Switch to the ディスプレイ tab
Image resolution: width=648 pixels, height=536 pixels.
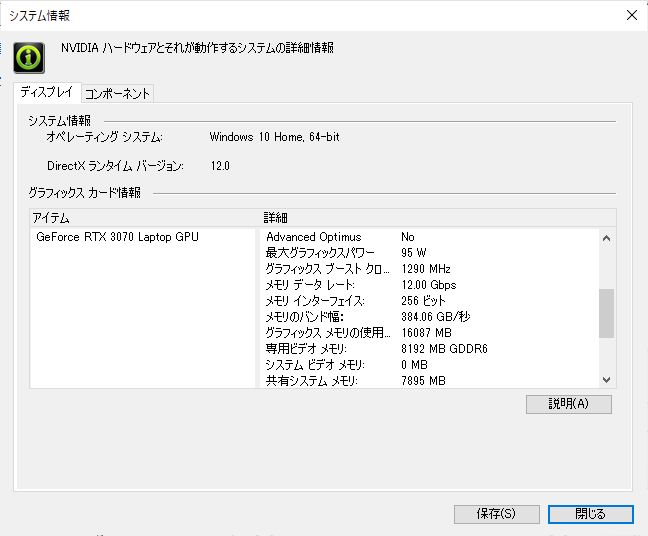point(47,92)
